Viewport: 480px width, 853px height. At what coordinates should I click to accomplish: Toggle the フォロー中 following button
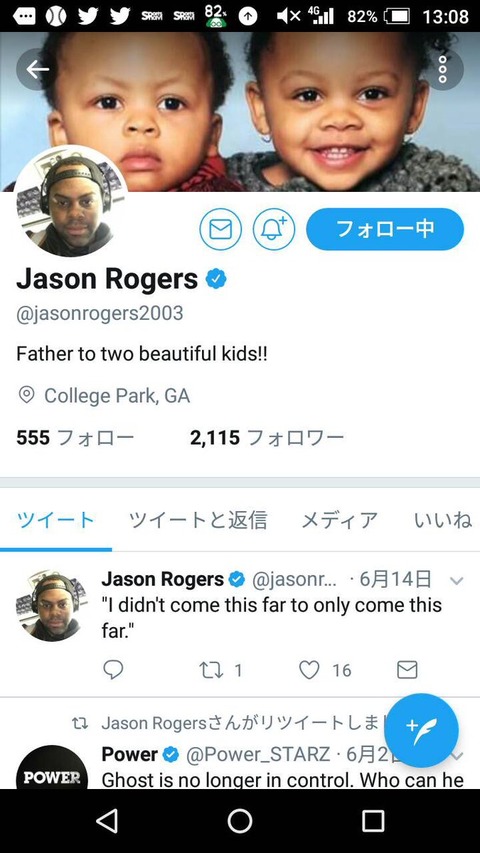[x=385, y=229]
